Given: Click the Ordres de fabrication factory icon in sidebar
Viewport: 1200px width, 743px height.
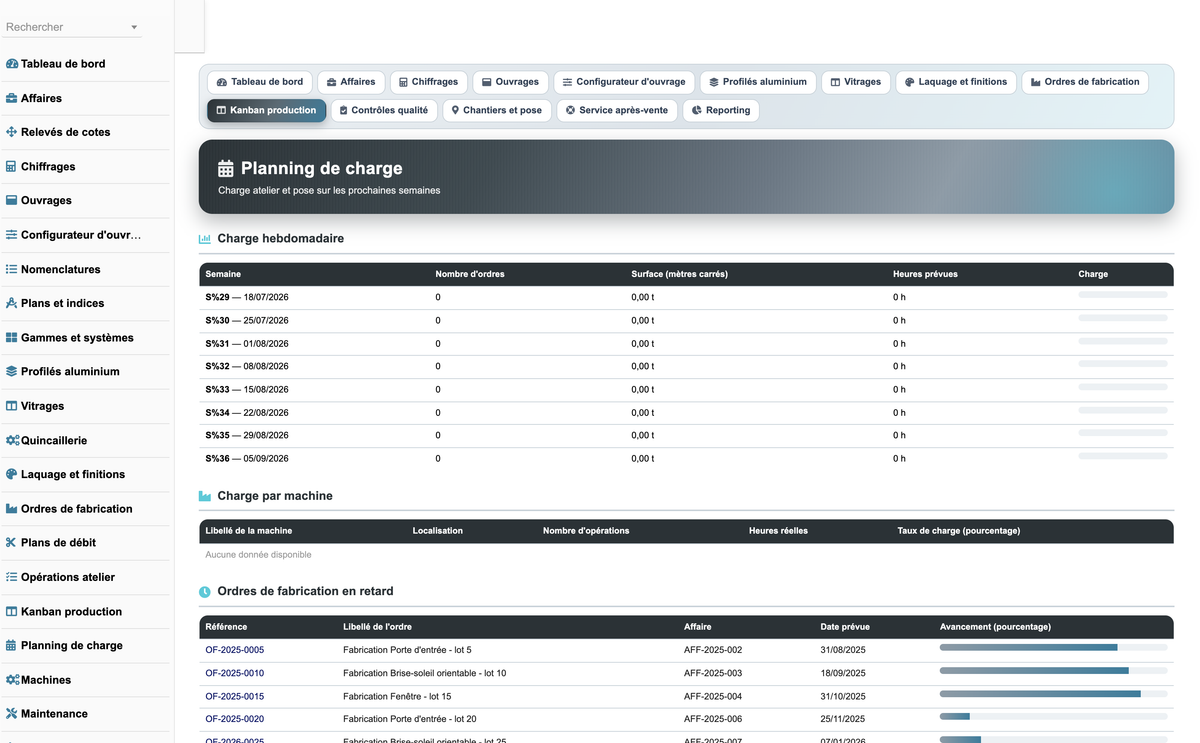Looking at the screenshot, I should [x=12, y=509].
